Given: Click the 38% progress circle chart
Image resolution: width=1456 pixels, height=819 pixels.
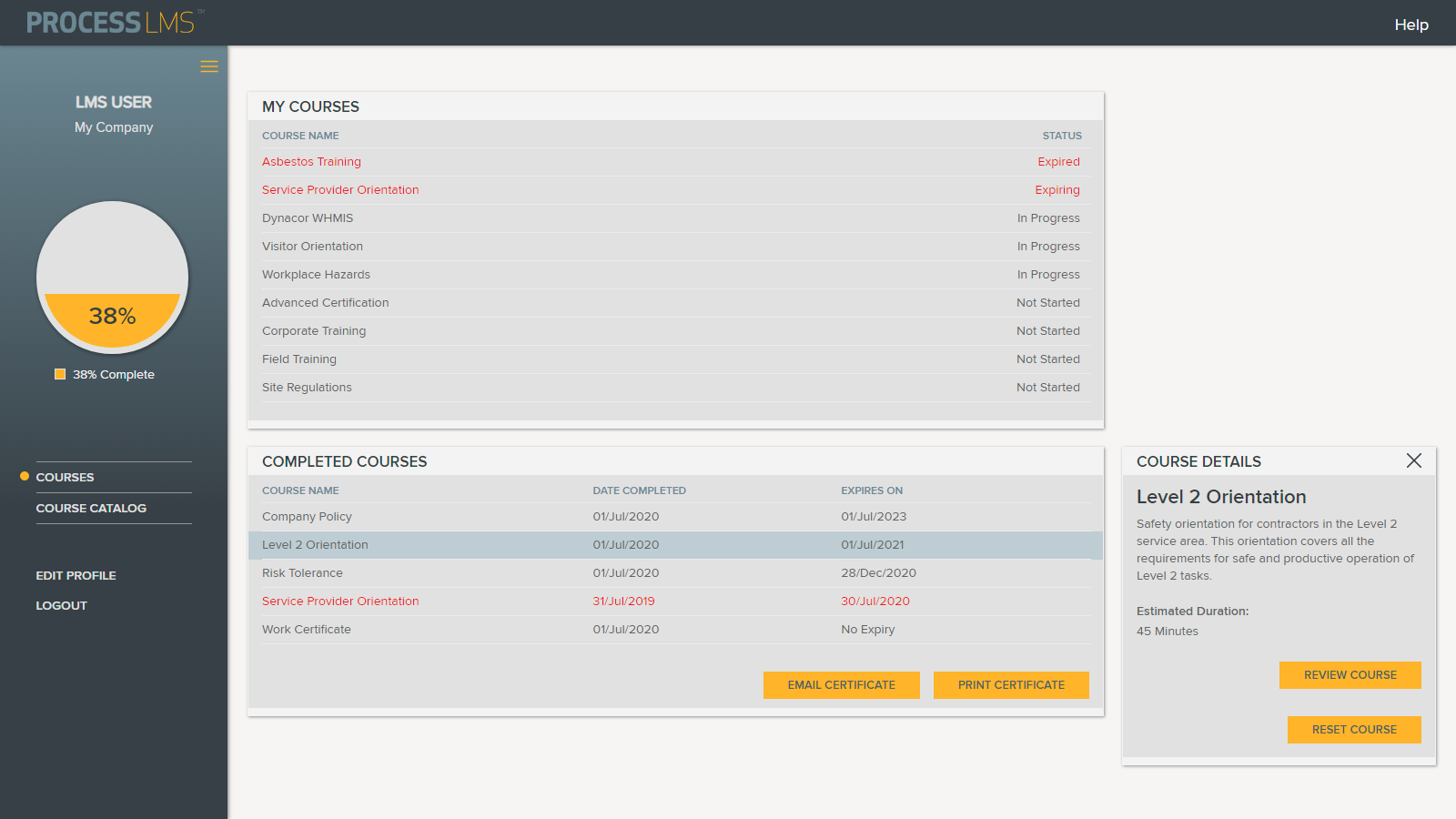Looking at the screenshot, I should (x=113, y=277).
